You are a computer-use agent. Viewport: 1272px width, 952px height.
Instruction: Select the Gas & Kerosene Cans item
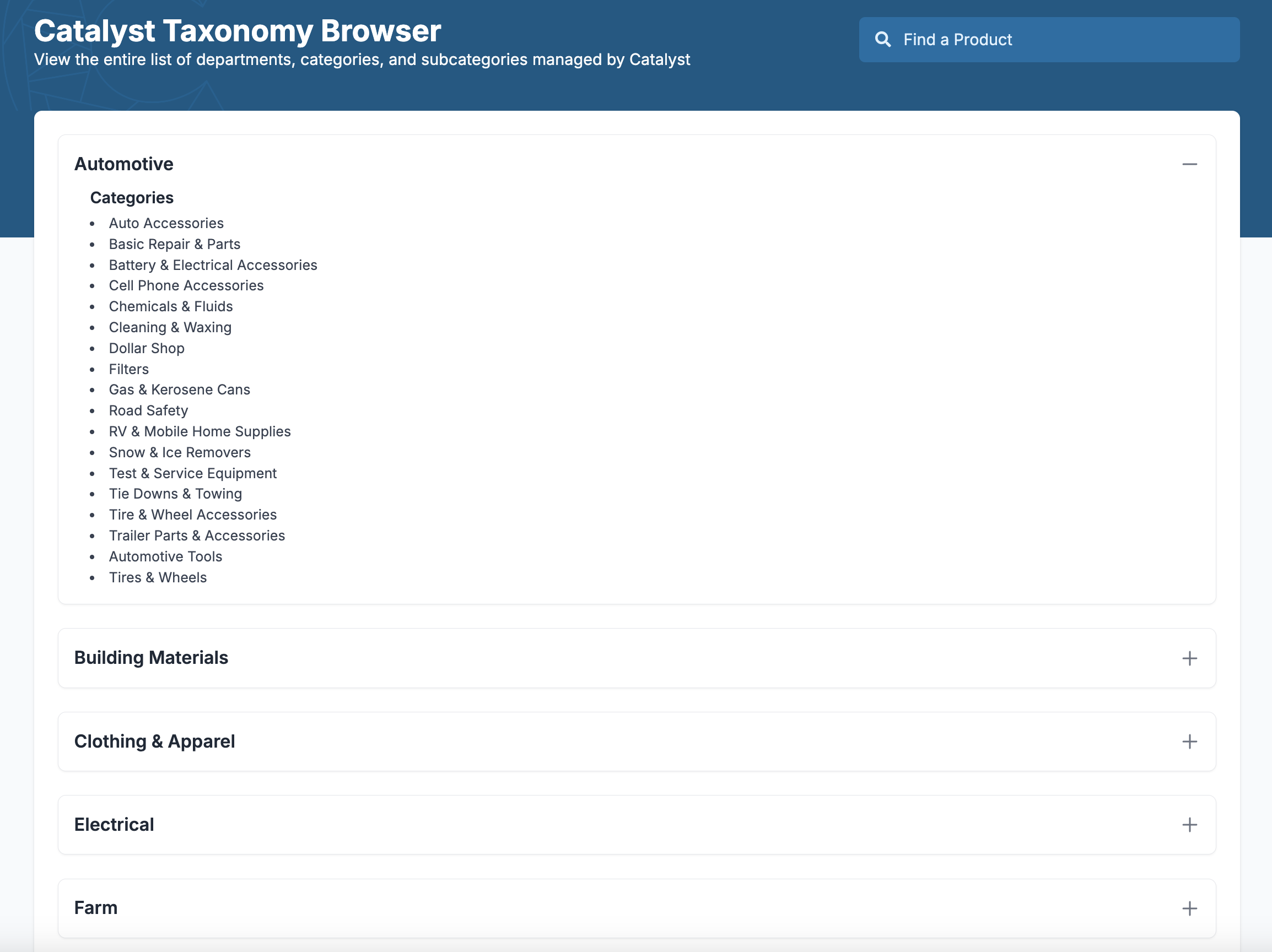pos(180,390)
